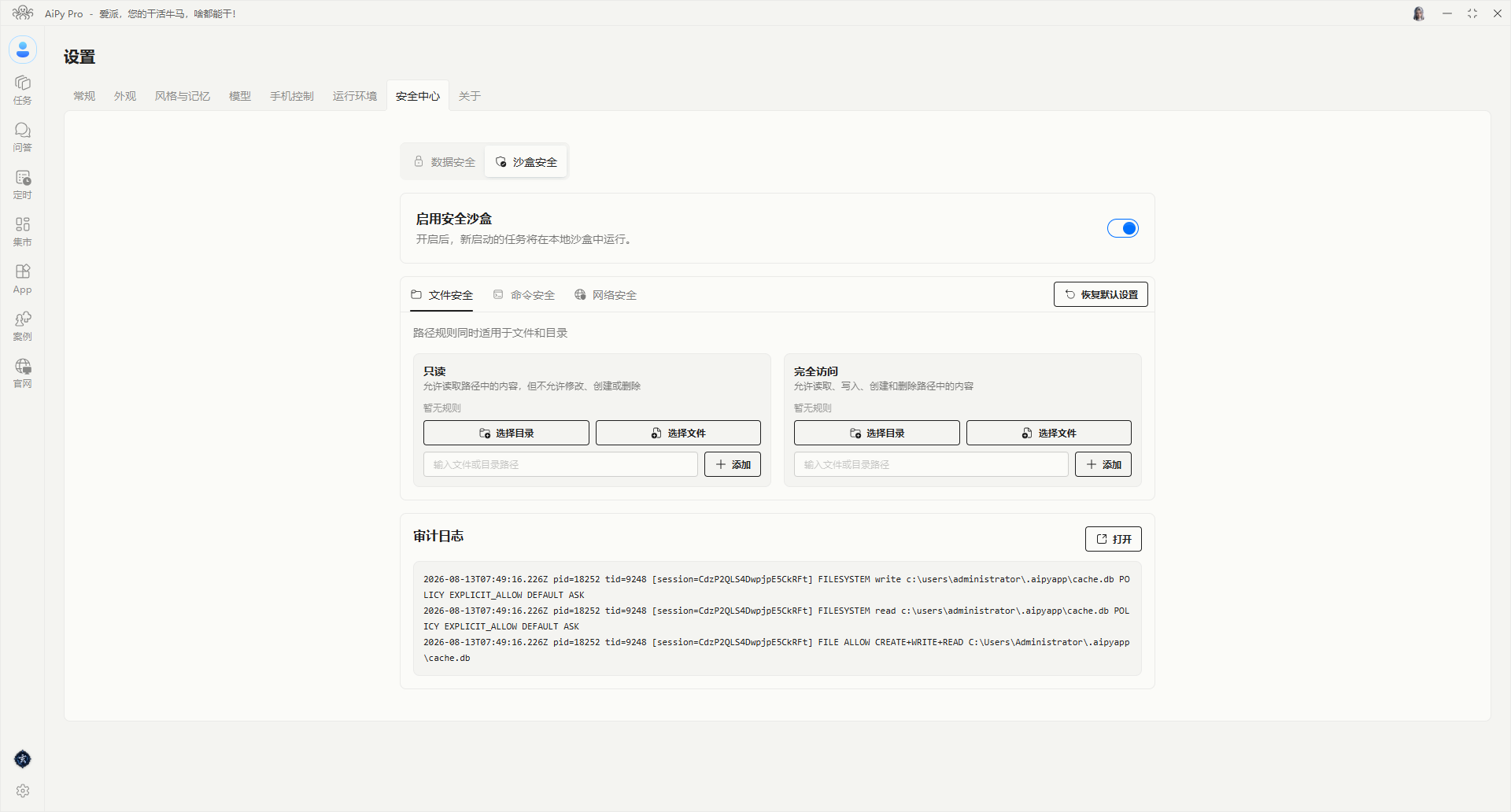This screenshot has width=1511, height=812.
Task: Click 选择文件 under 只读
Action: tap(678, 433)
